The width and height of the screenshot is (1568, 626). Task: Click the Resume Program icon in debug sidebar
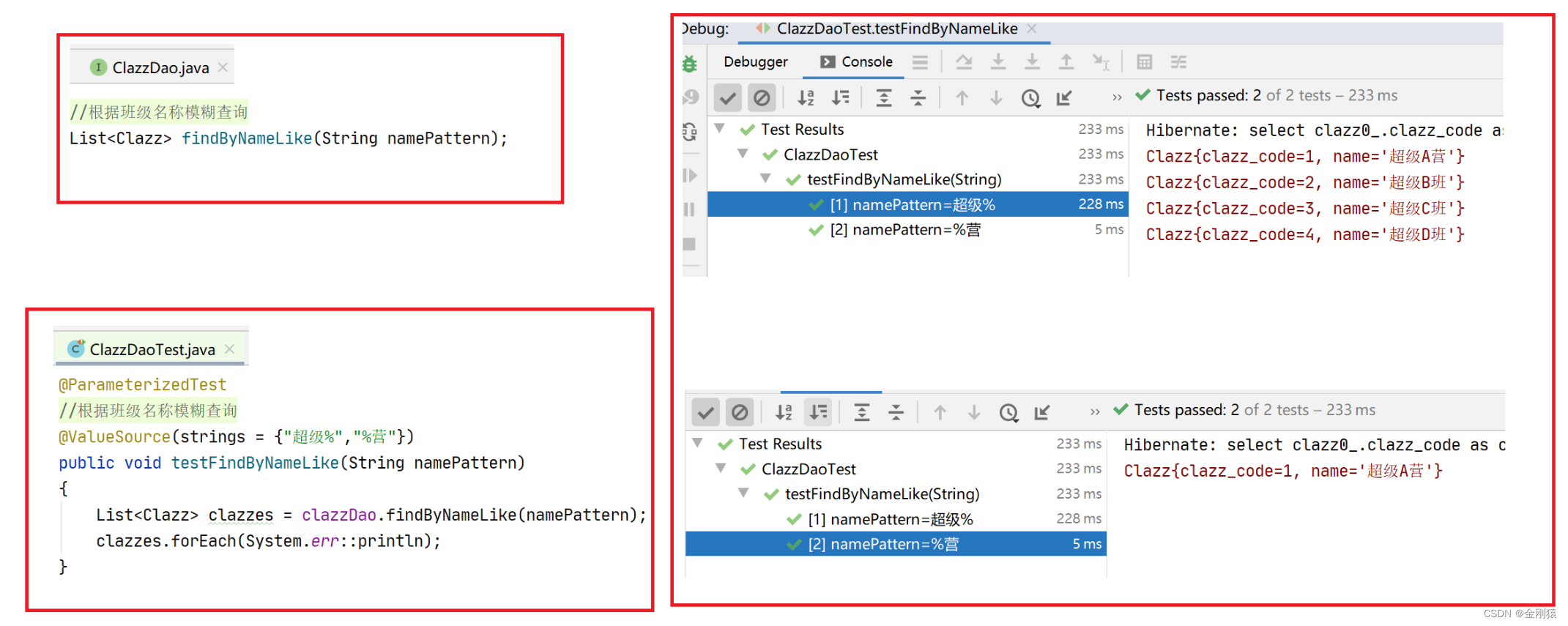coord(690,176)
